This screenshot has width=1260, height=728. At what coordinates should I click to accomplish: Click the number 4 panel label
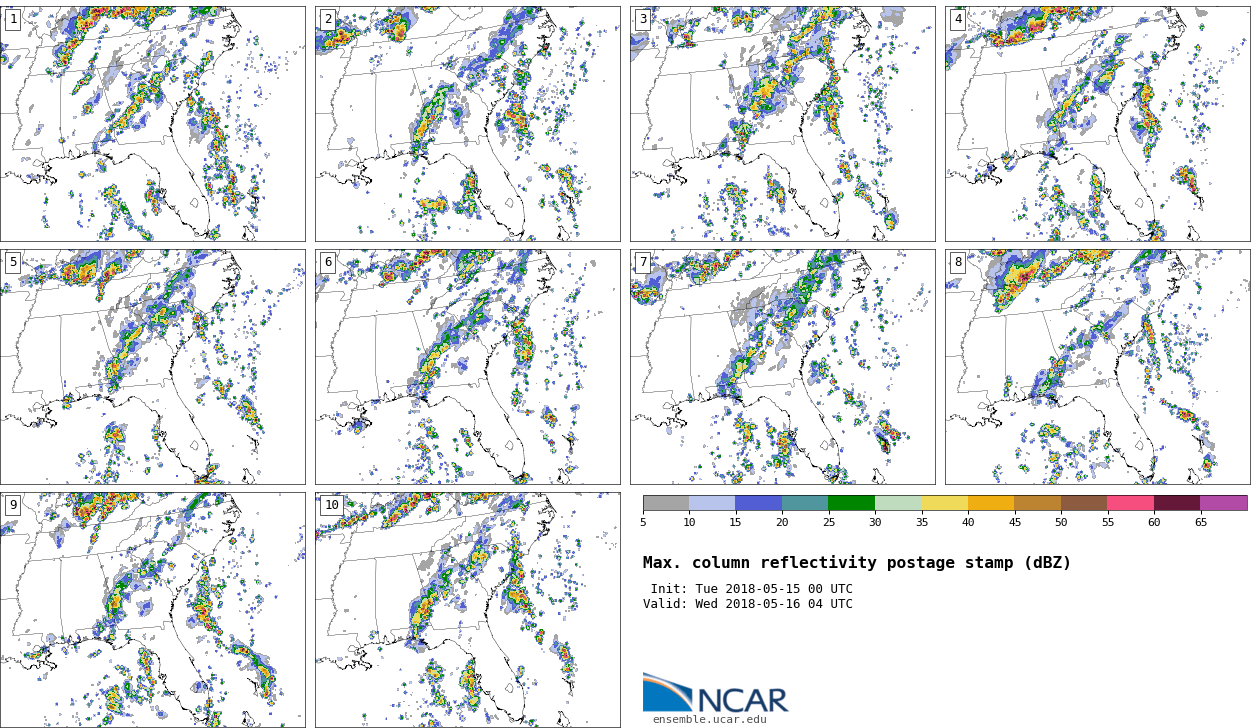[958, 19]
